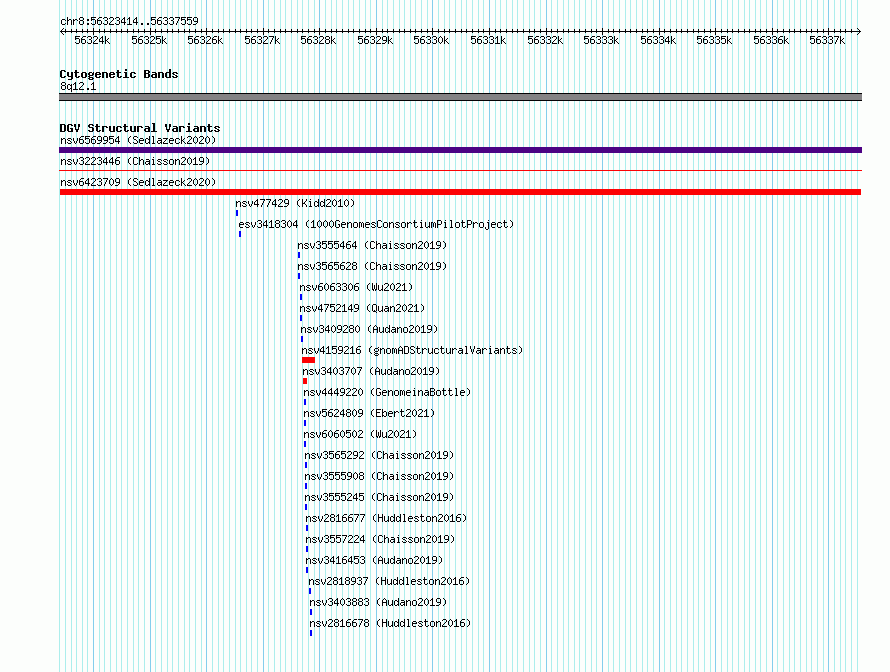Screen dimensions: 890x672
Task: Open nsv4159216 (gnomADStructuralVariants) label
Action: (x=412, y=350)
